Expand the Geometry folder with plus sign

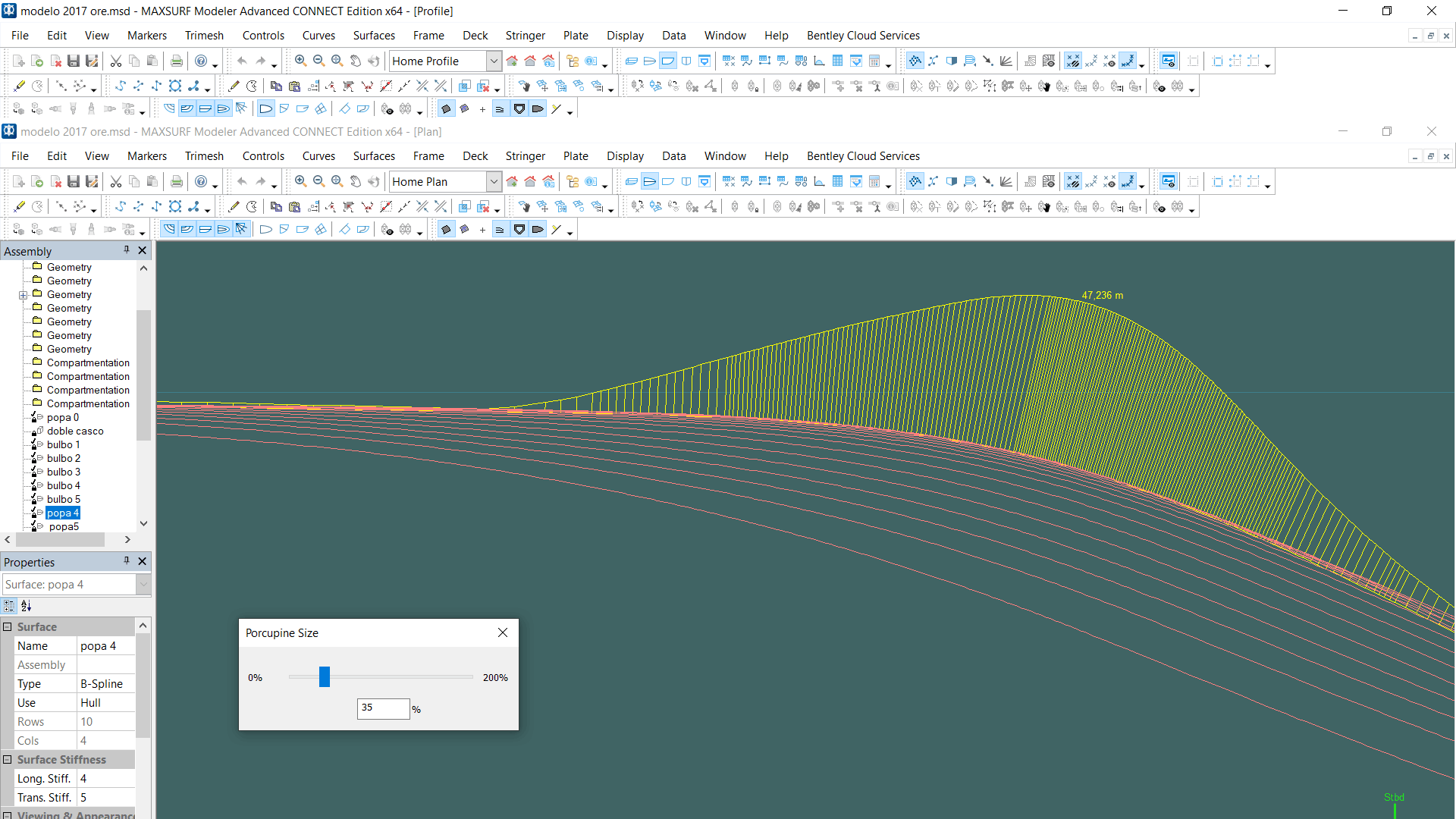click(24, 295)
